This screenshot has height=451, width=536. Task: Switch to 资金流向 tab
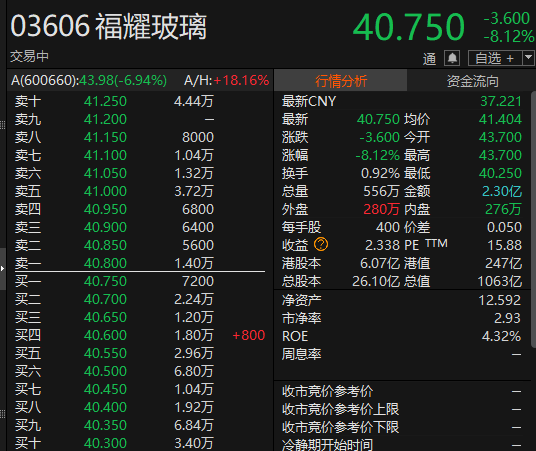tap(472, 81)
